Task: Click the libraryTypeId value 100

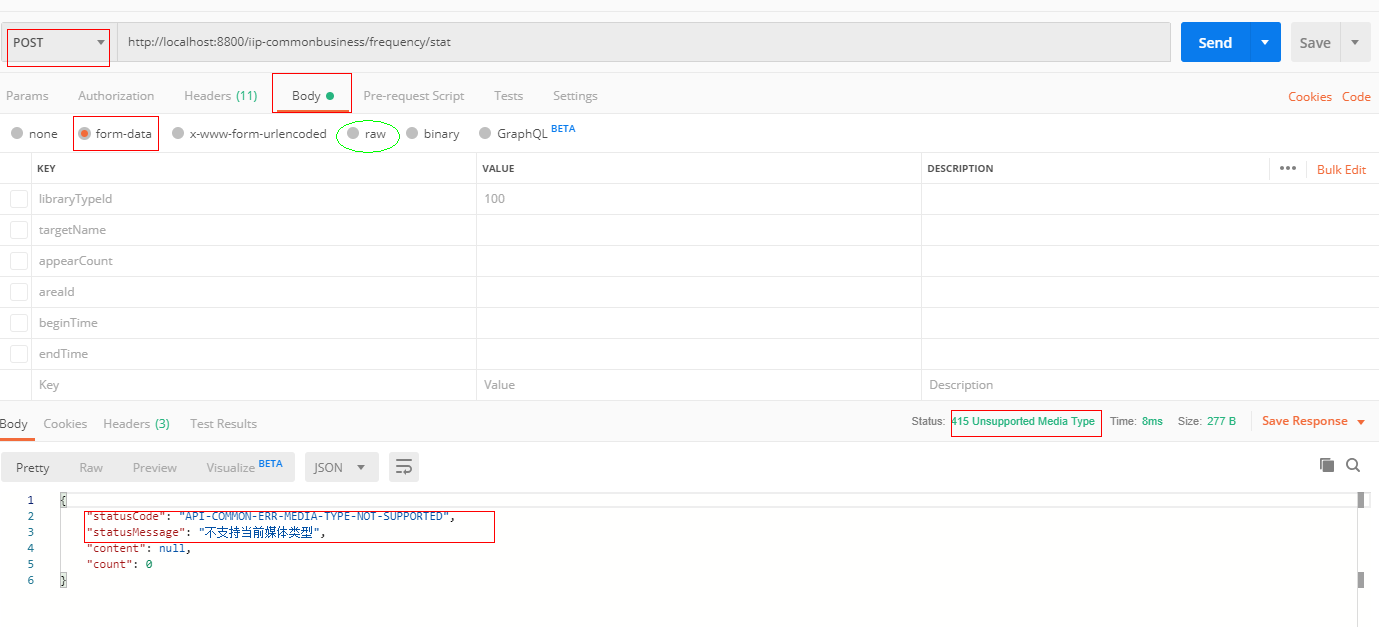Action: [x=494, y=199]
